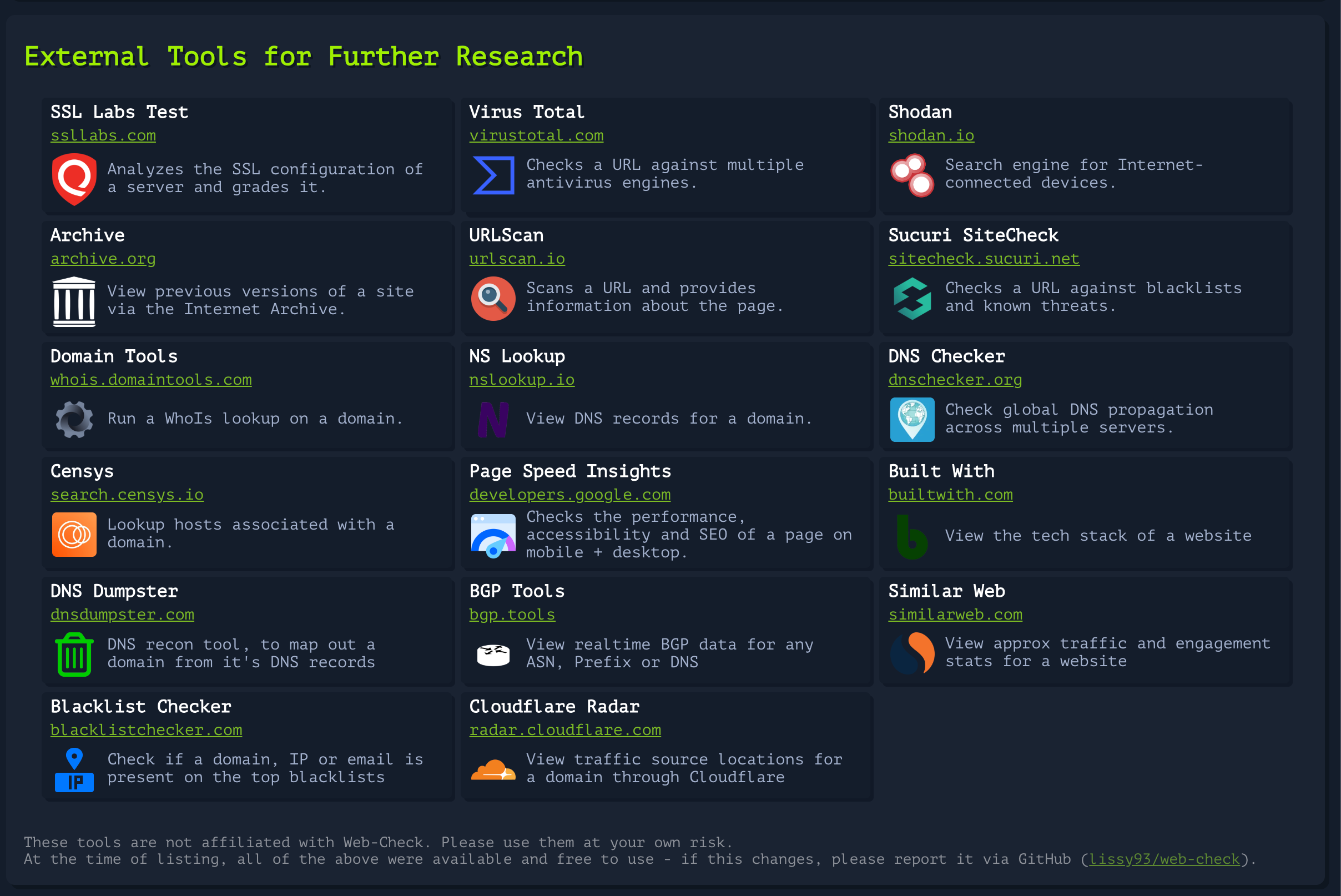Open the search.censys.io link
The width and height of the screenshot is (1341, 896).
[127, 495]
